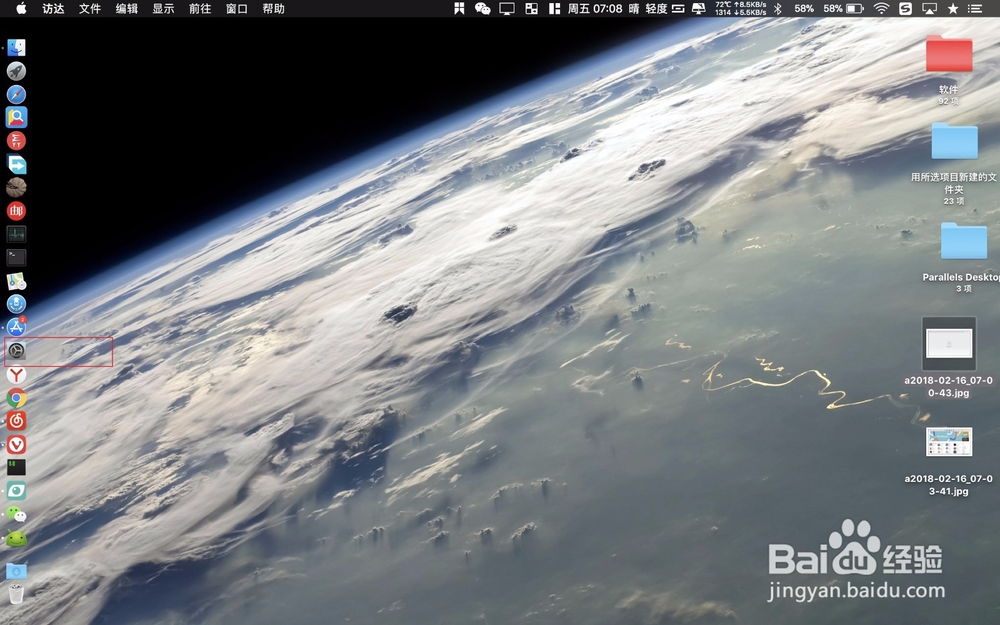
Task: Select the red 软件 folder on desktop
Action: (x=949, y=54)
